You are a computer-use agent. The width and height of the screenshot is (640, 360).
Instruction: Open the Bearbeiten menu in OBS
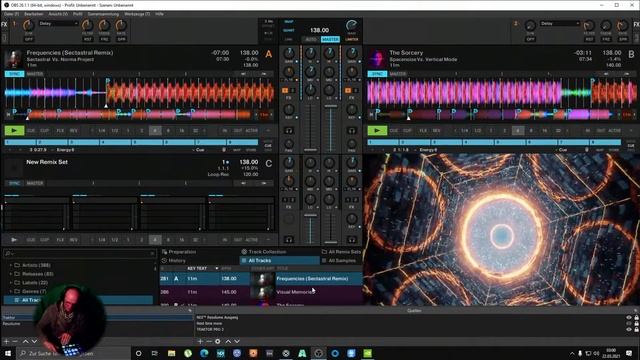tap(34, 14)
